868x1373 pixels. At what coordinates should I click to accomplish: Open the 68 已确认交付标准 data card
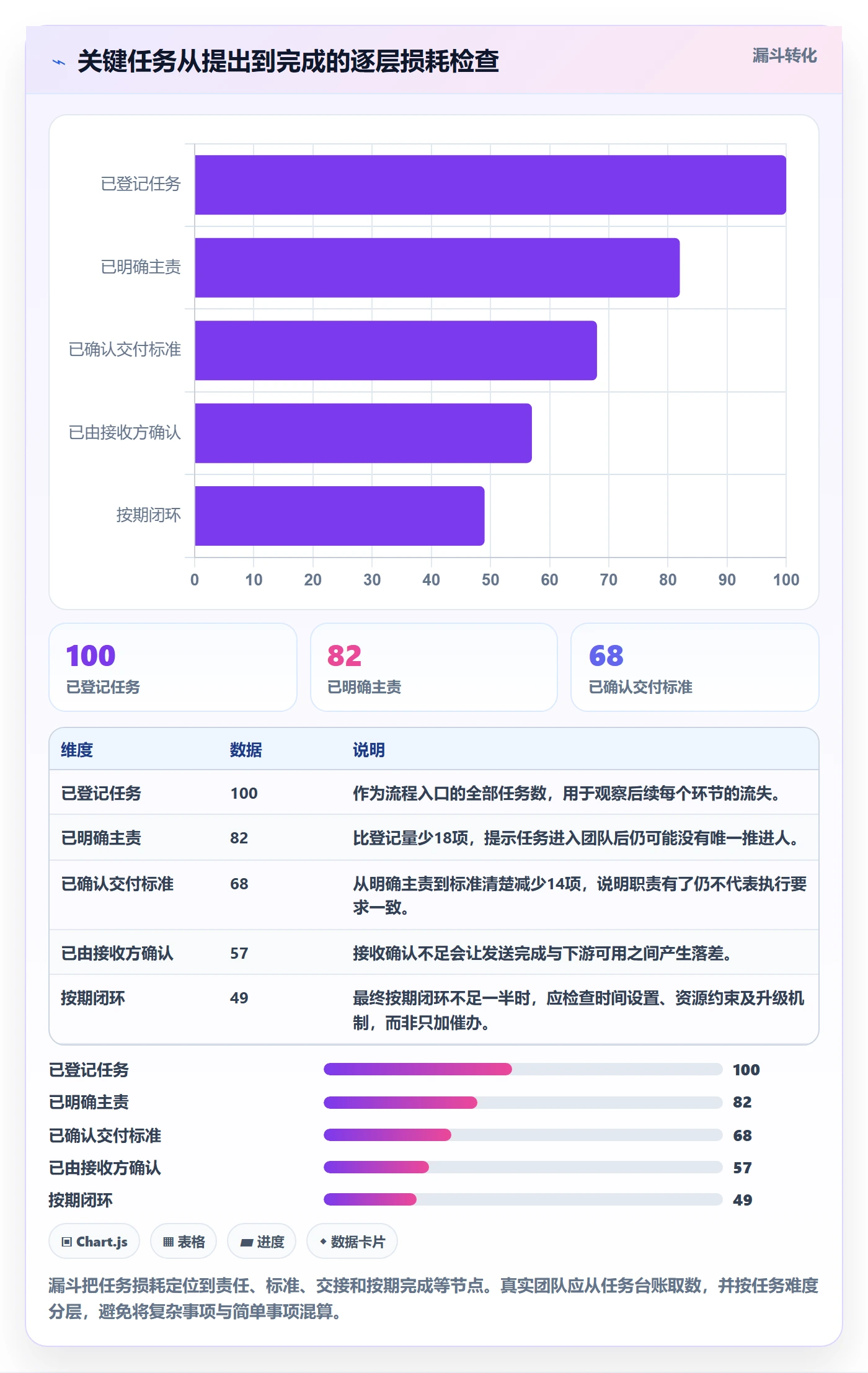coord(694,667)
